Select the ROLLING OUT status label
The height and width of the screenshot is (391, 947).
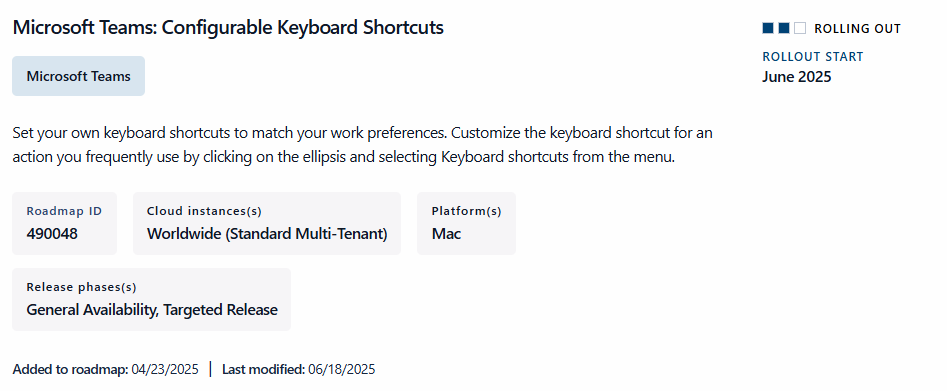(857, 28)
